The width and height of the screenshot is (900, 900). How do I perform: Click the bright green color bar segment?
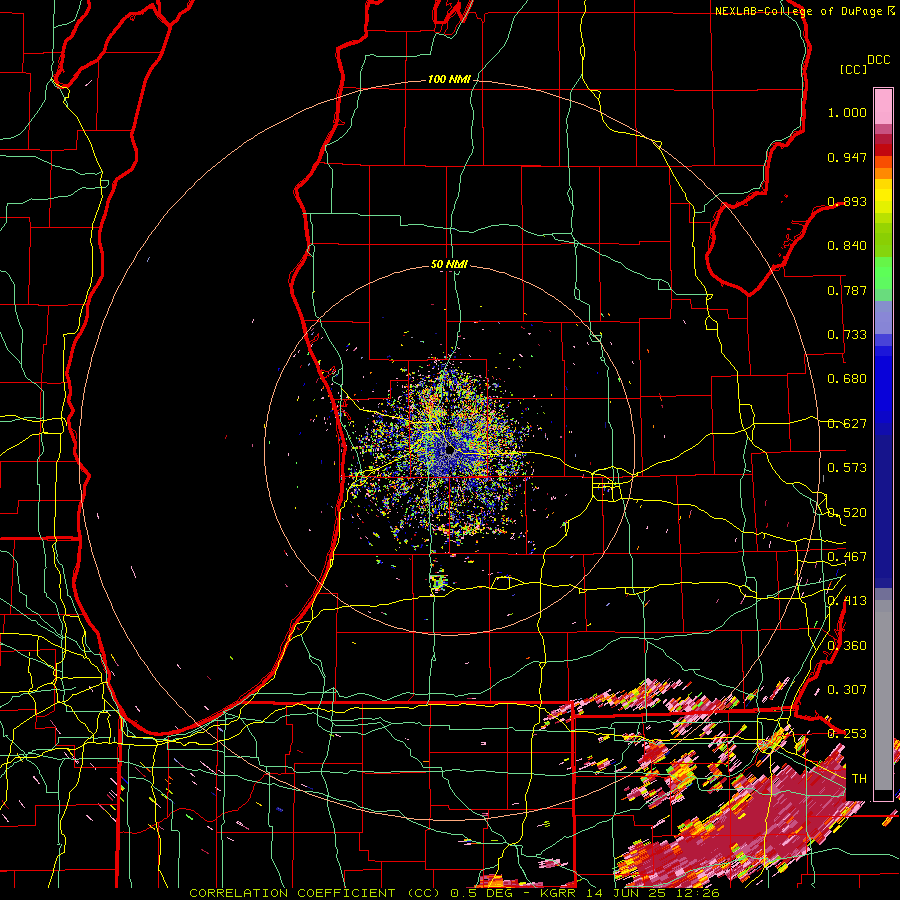[883, 273]
